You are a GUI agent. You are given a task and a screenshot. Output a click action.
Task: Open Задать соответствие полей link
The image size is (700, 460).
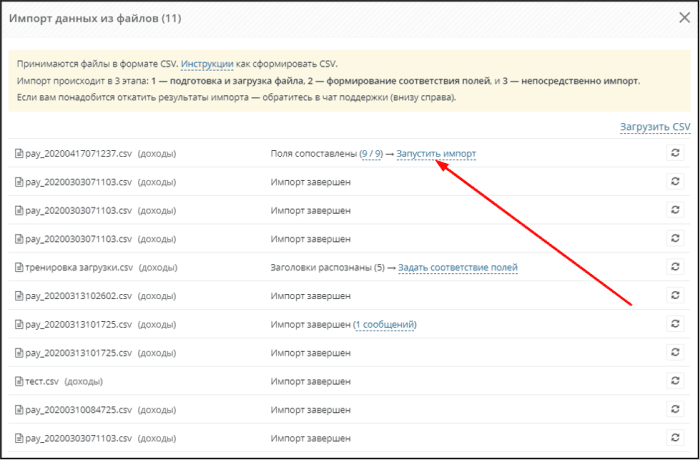pos(458,268)
